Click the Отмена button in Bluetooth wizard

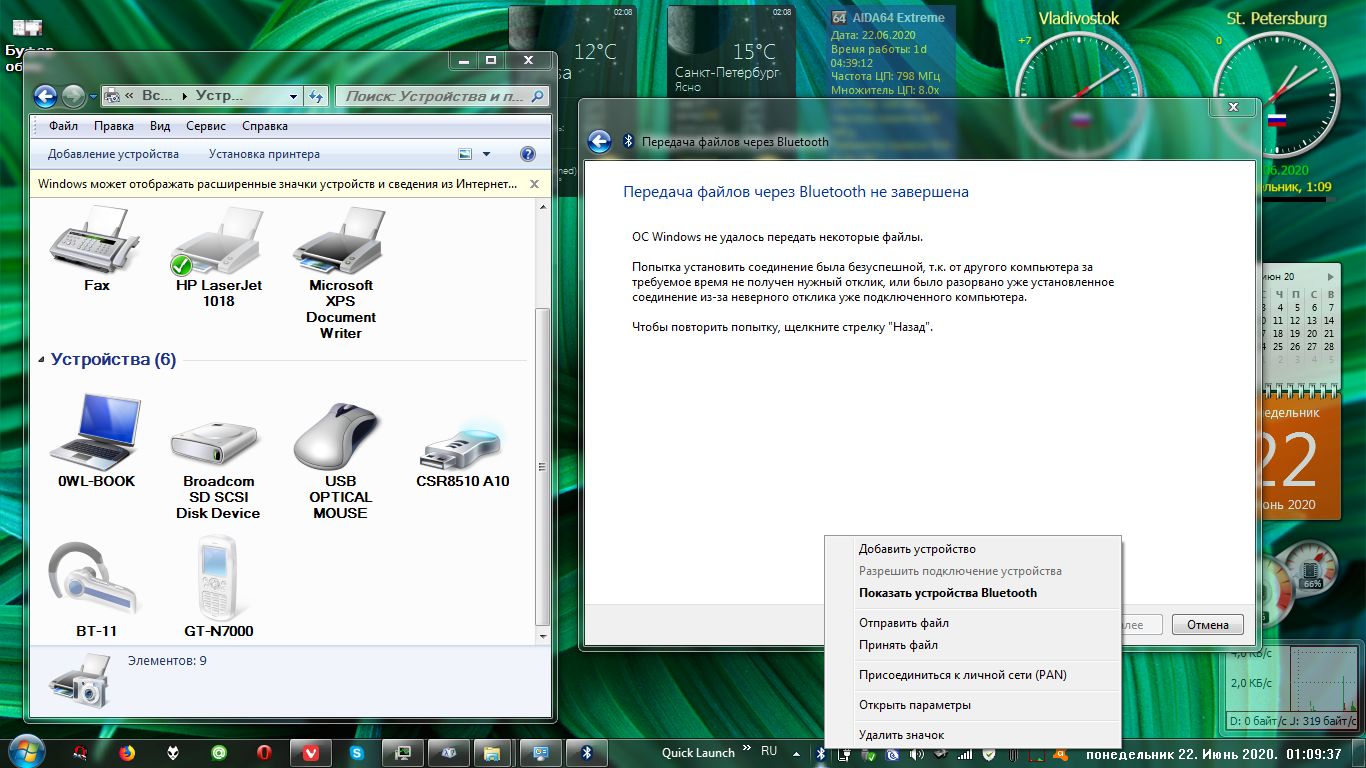[1207, 625]
